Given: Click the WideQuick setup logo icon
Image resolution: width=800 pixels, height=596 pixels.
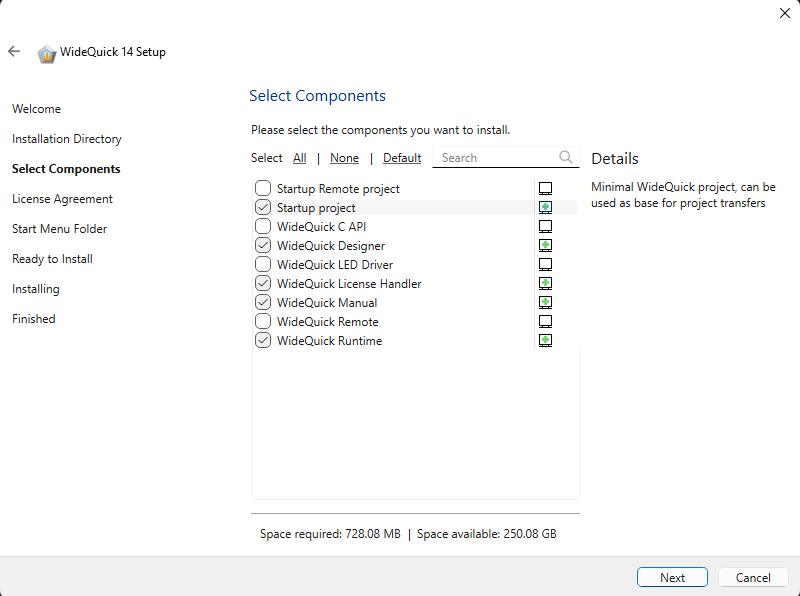Looking at the screenshot, I should pos(46,54).
